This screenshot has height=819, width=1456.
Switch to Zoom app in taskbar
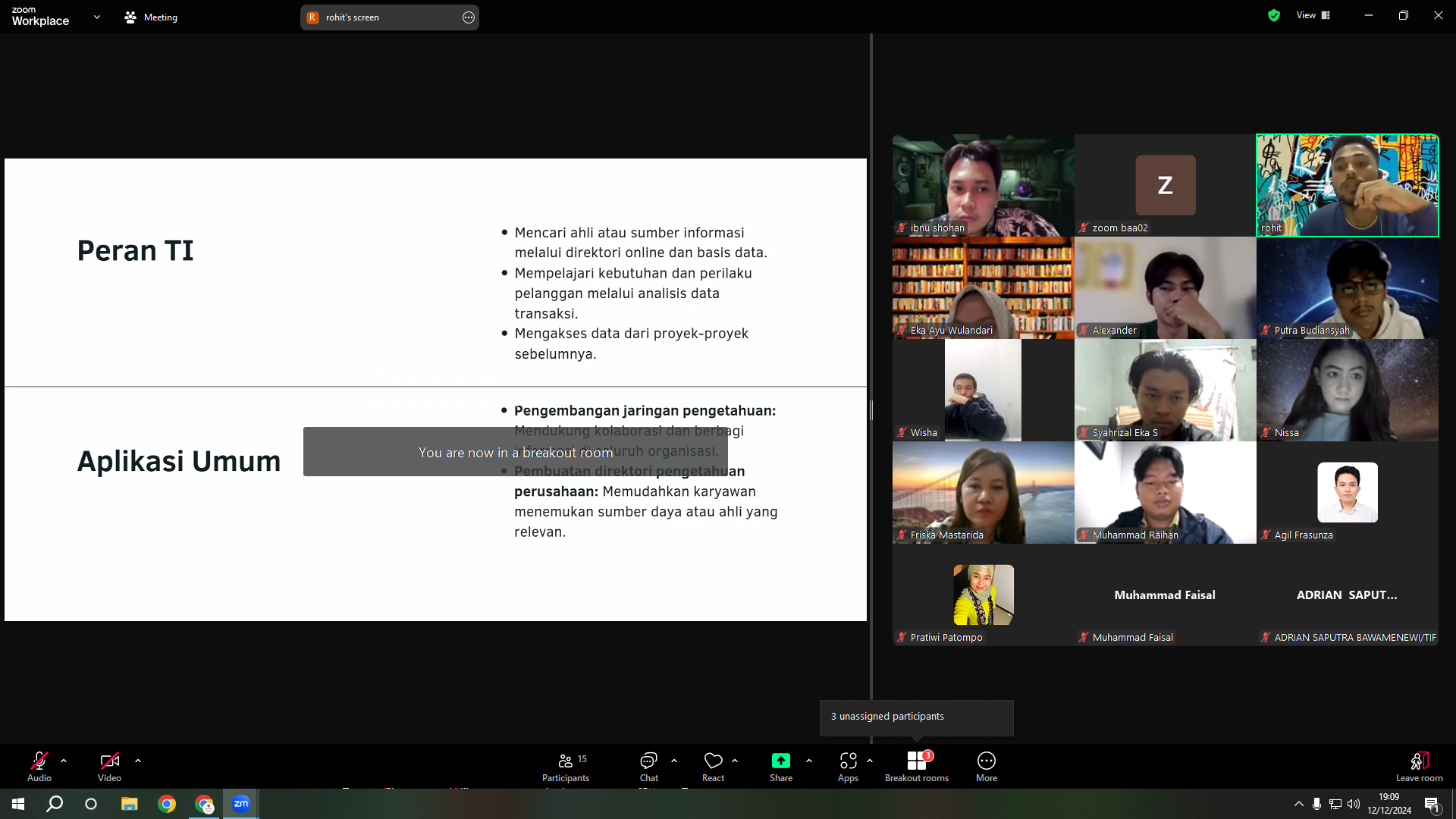point(241,804)
